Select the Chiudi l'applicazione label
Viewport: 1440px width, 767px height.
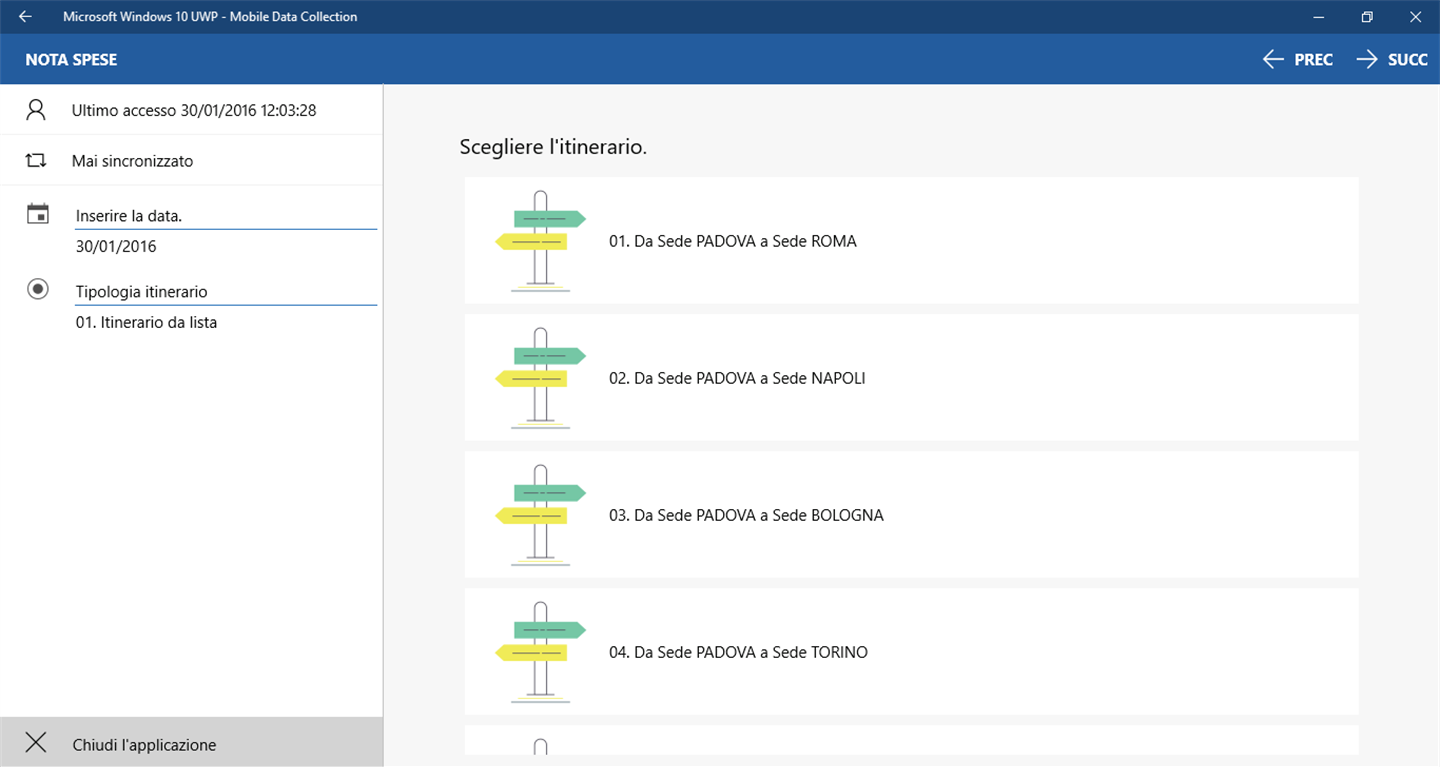point(144,745)
